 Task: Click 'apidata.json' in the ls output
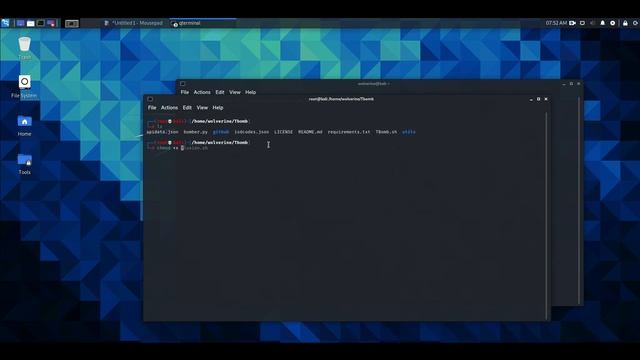[x=162, y=132]
